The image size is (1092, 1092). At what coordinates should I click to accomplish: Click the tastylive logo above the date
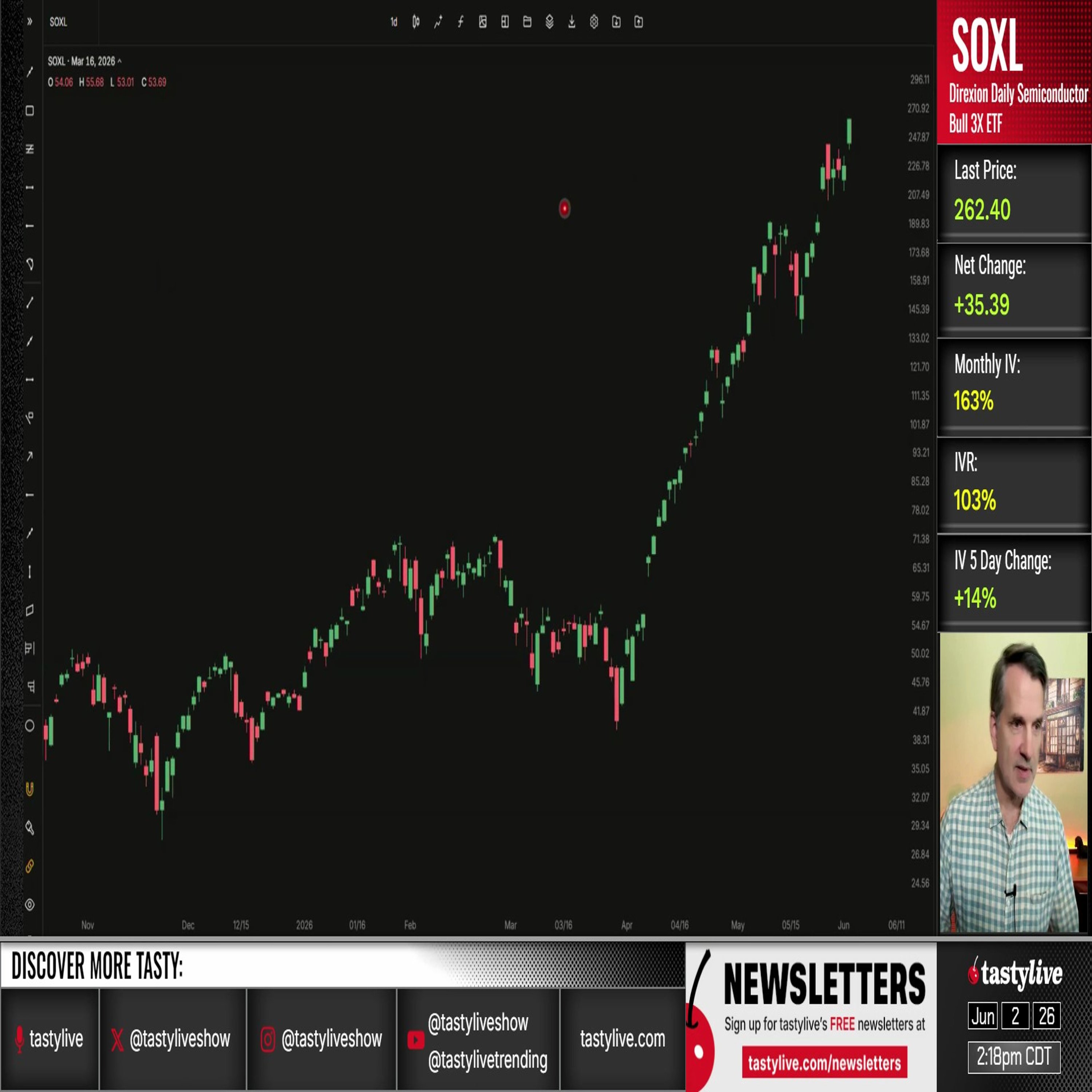point(1014,974)
